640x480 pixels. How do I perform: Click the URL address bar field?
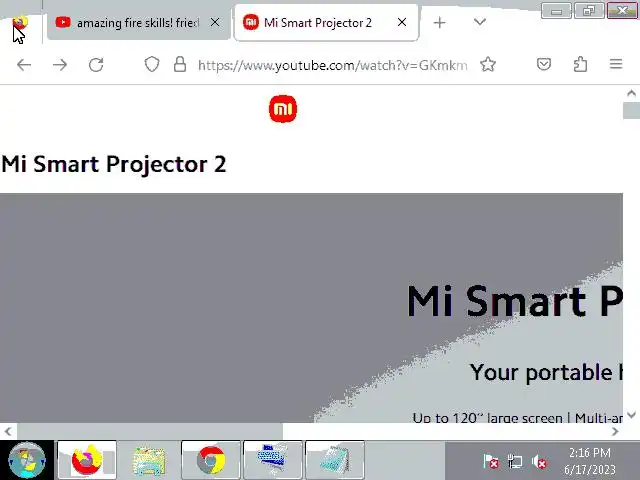(333, 65)
